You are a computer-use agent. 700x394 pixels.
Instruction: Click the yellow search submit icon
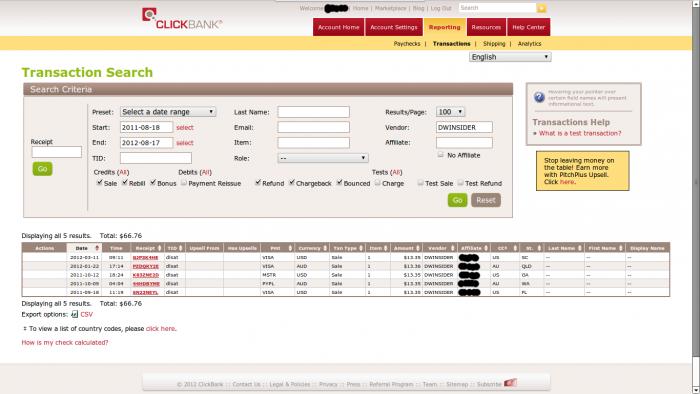(x=542, y=8)
